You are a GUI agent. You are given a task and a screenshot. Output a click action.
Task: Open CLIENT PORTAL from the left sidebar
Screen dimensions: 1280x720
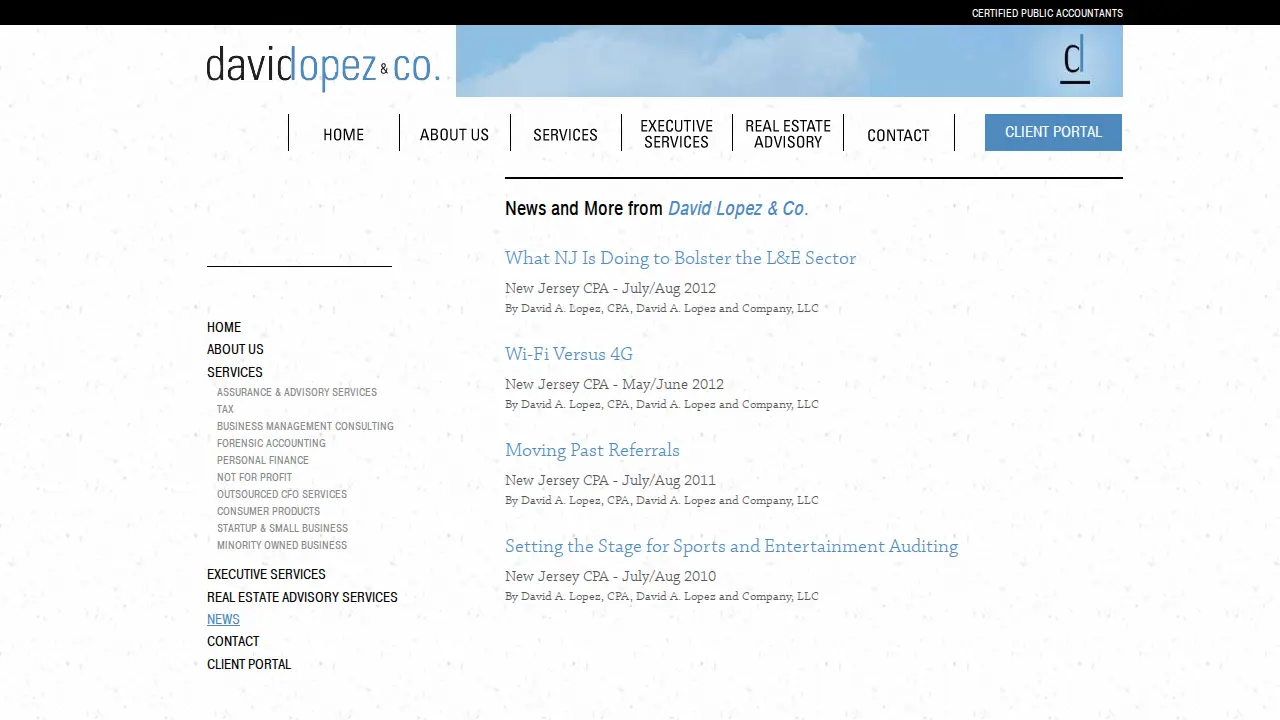249,664
